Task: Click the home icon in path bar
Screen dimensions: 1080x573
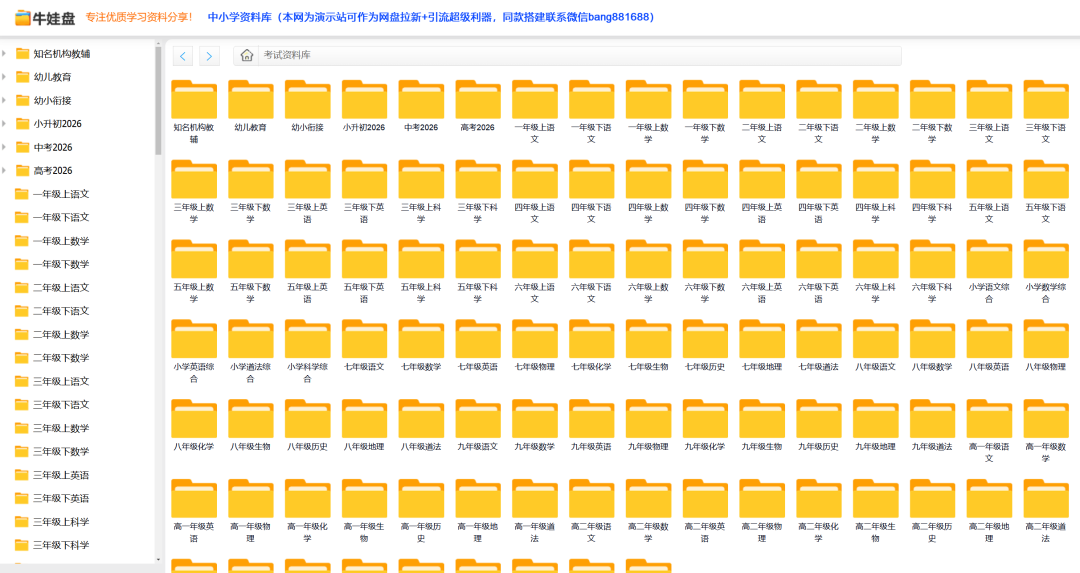Action: (247, 55)
